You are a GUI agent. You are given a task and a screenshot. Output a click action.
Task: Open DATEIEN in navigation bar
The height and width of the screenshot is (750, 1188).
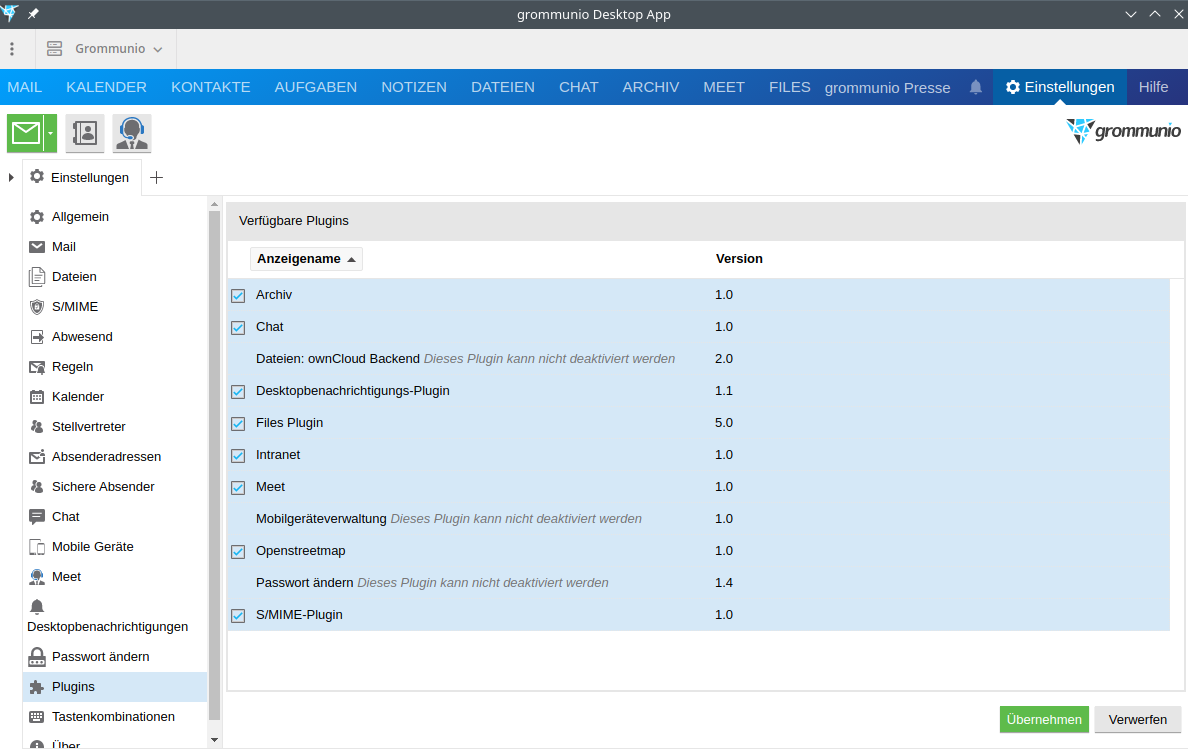click(x=502, y=87)
